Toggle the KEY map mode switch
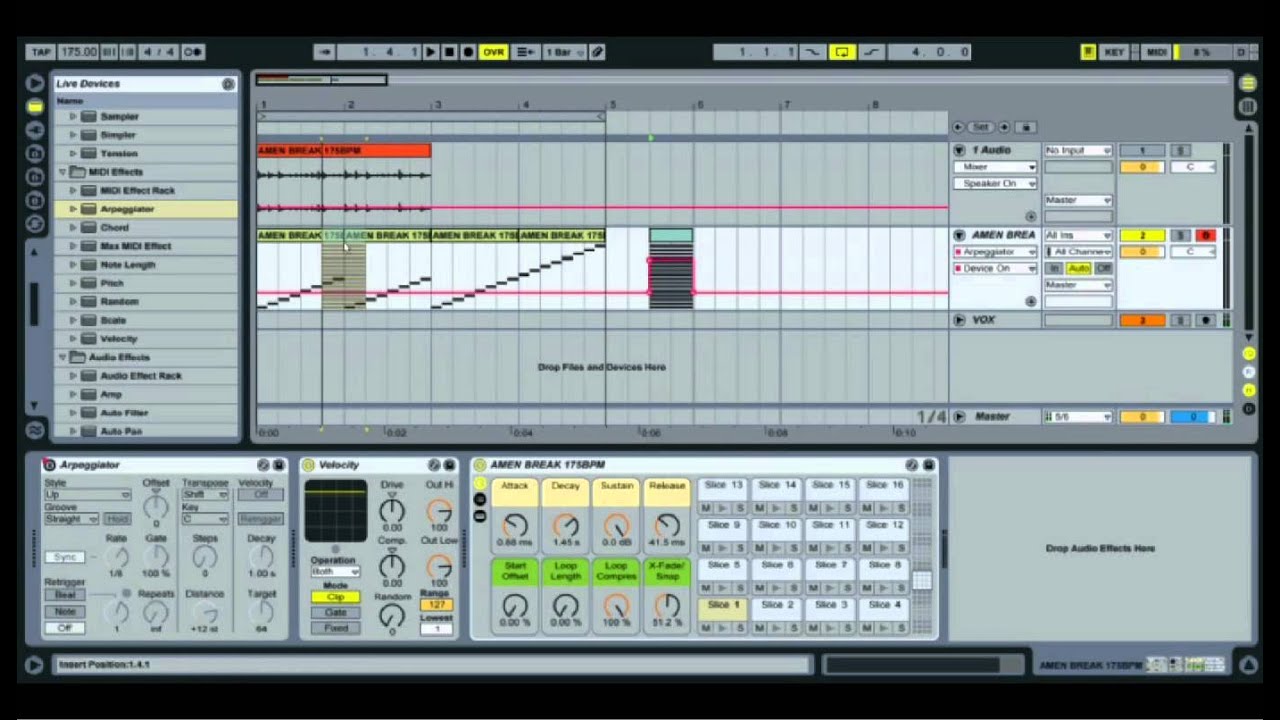The width and height of the screenshot is (1280, 720). click(1114, 52)
